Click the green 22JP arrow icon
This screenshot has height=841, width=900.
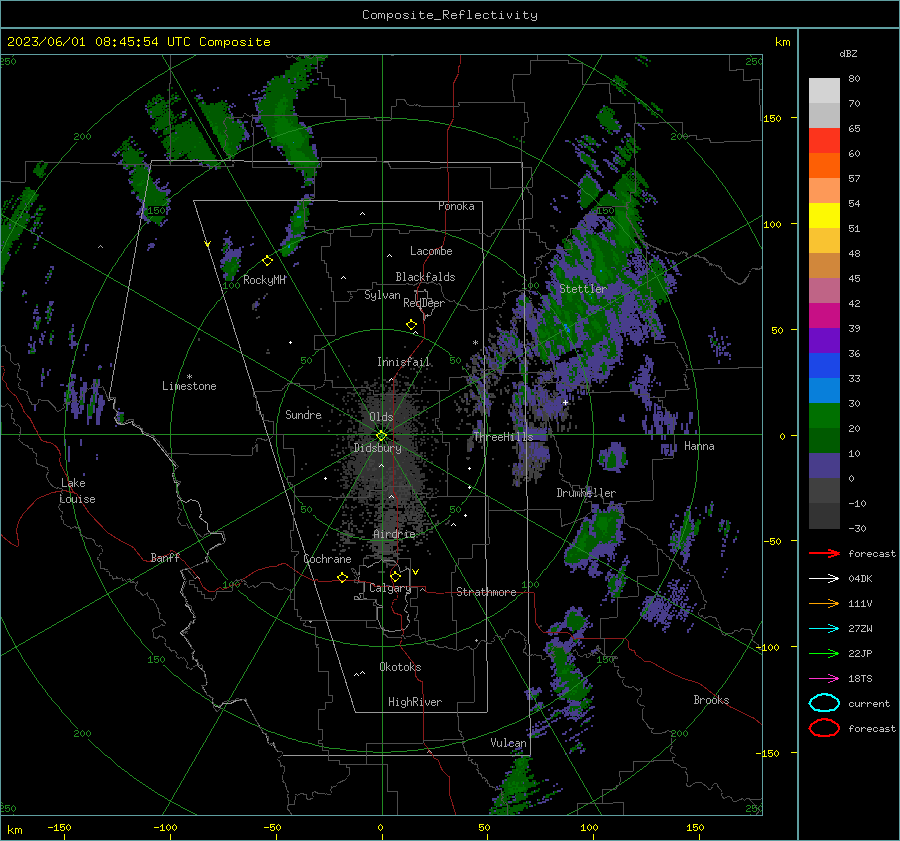click(824, 653)
